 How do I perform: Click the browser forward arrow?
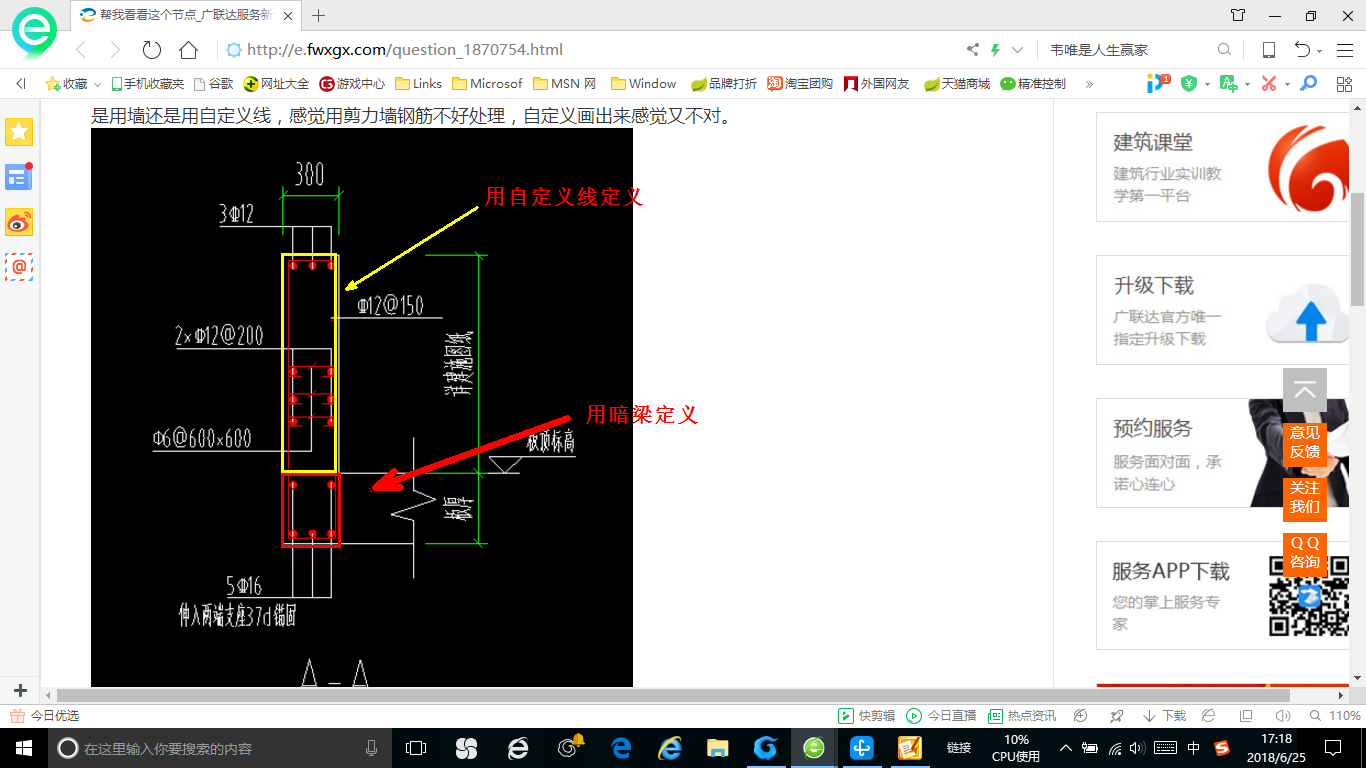point(115,50)
